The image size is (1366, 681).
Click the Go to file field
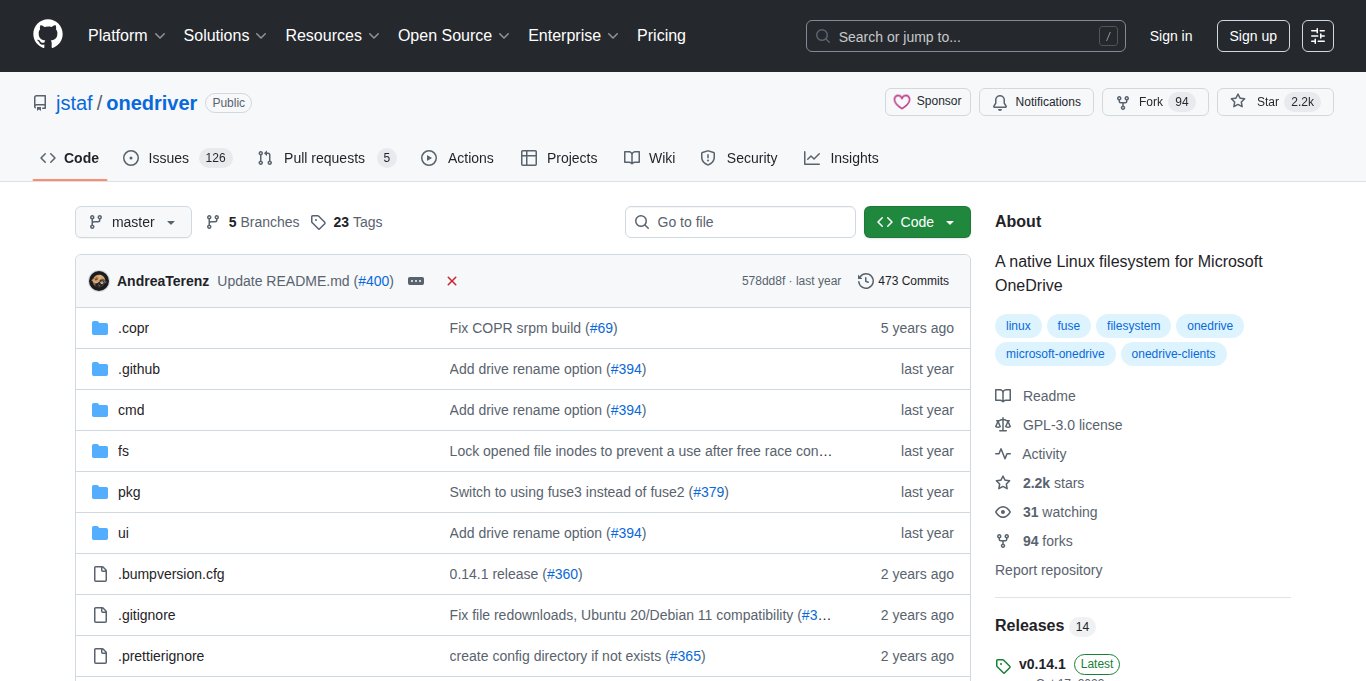click(740, 222)
